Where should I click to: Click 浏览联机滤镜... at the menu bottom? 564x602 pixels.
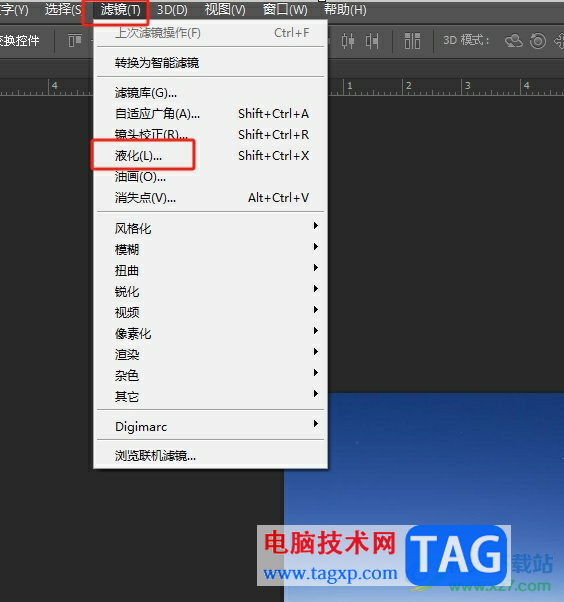point(210,456)
